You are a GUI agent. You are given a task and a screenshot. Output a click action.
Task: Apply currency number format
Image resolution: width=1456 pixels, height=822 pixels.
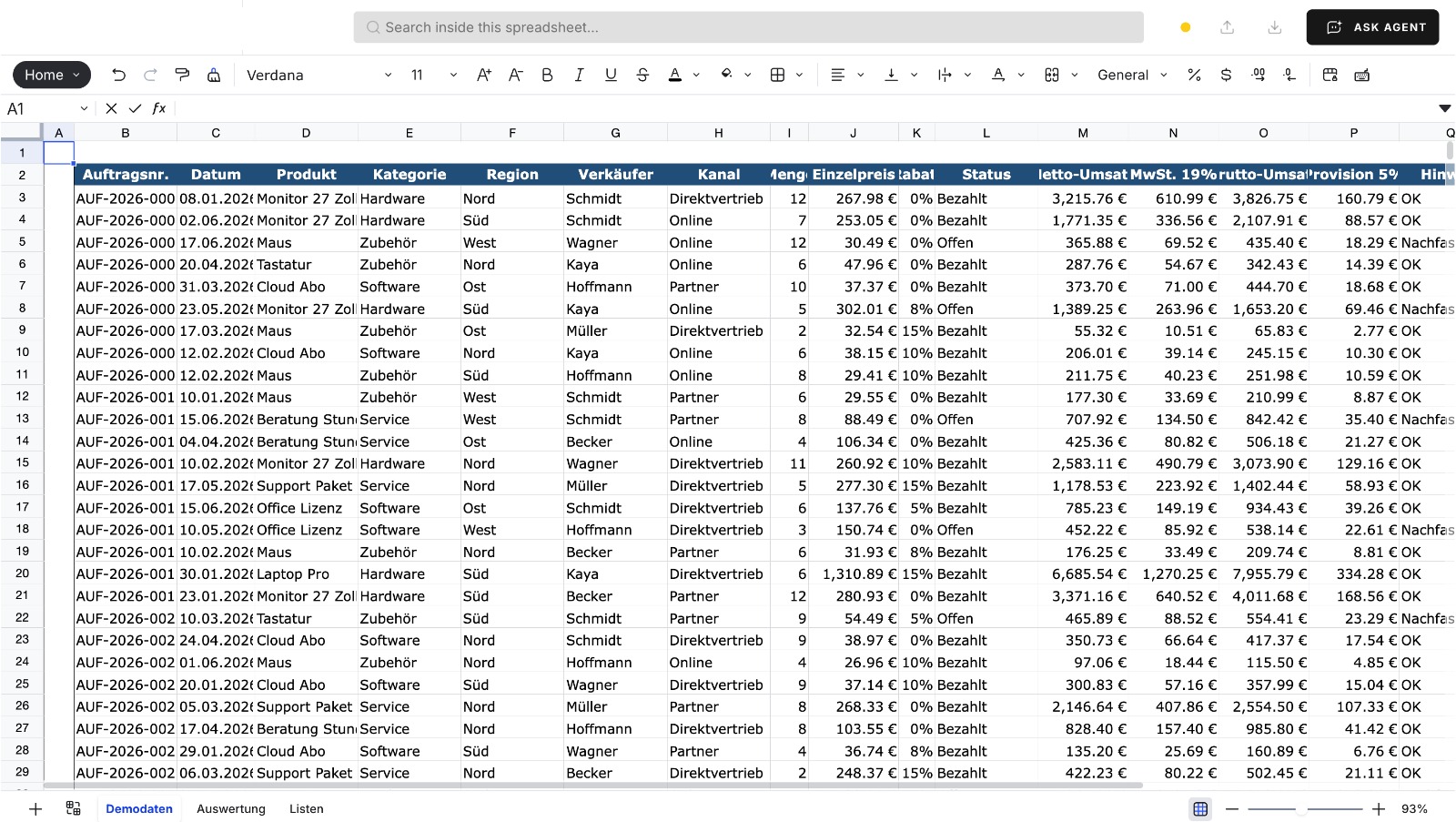point(1226,76)
